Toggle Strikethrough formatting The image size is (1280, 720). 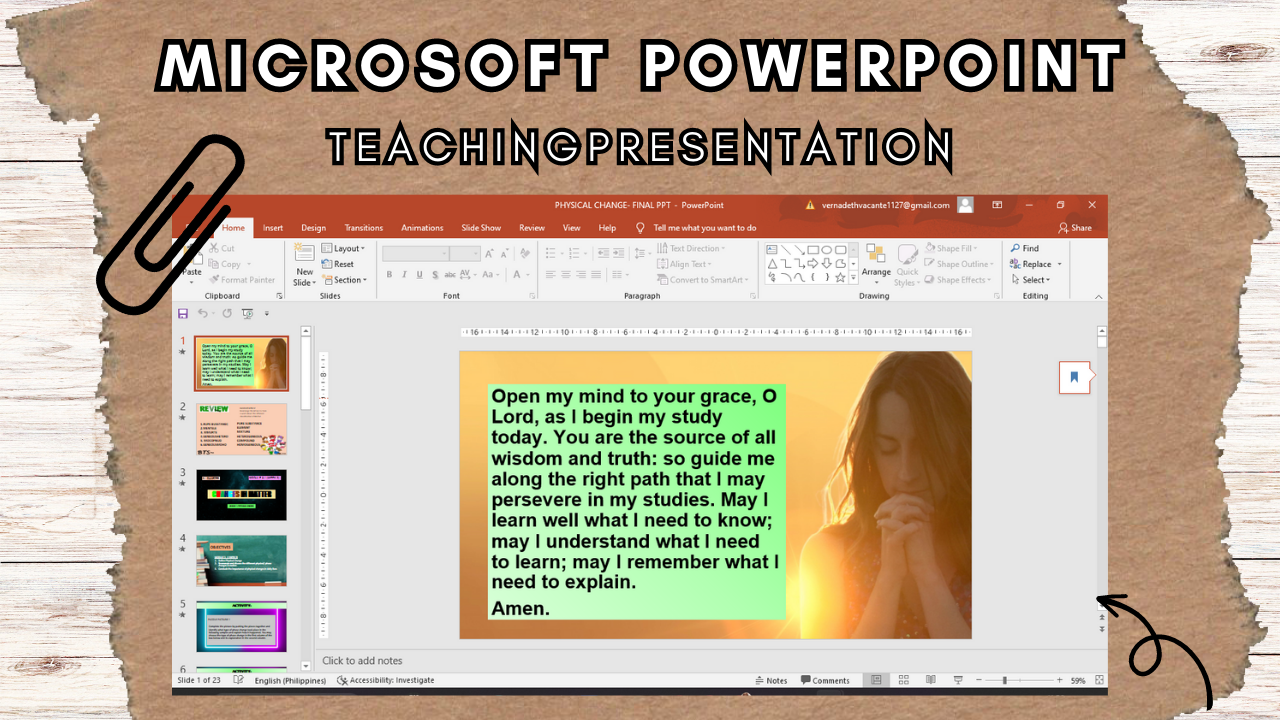coord(450,275)
